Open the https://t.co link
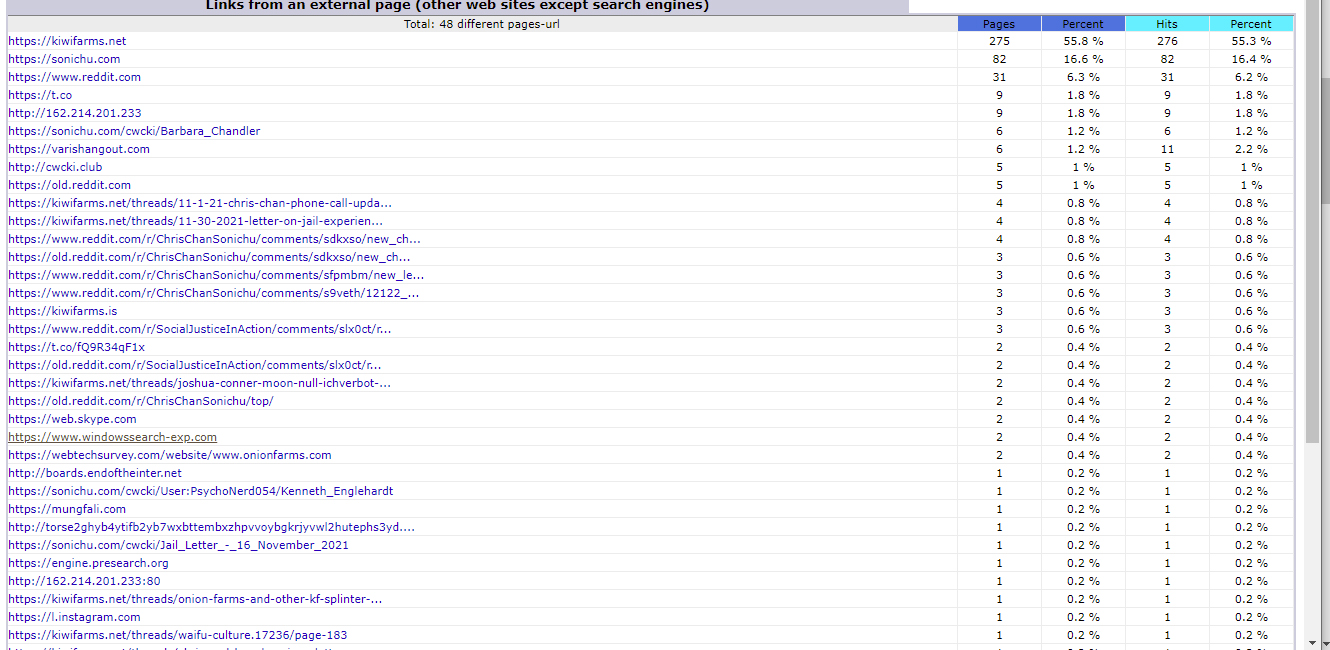Screen dimensions: 1330x650 tap(40, 95)
